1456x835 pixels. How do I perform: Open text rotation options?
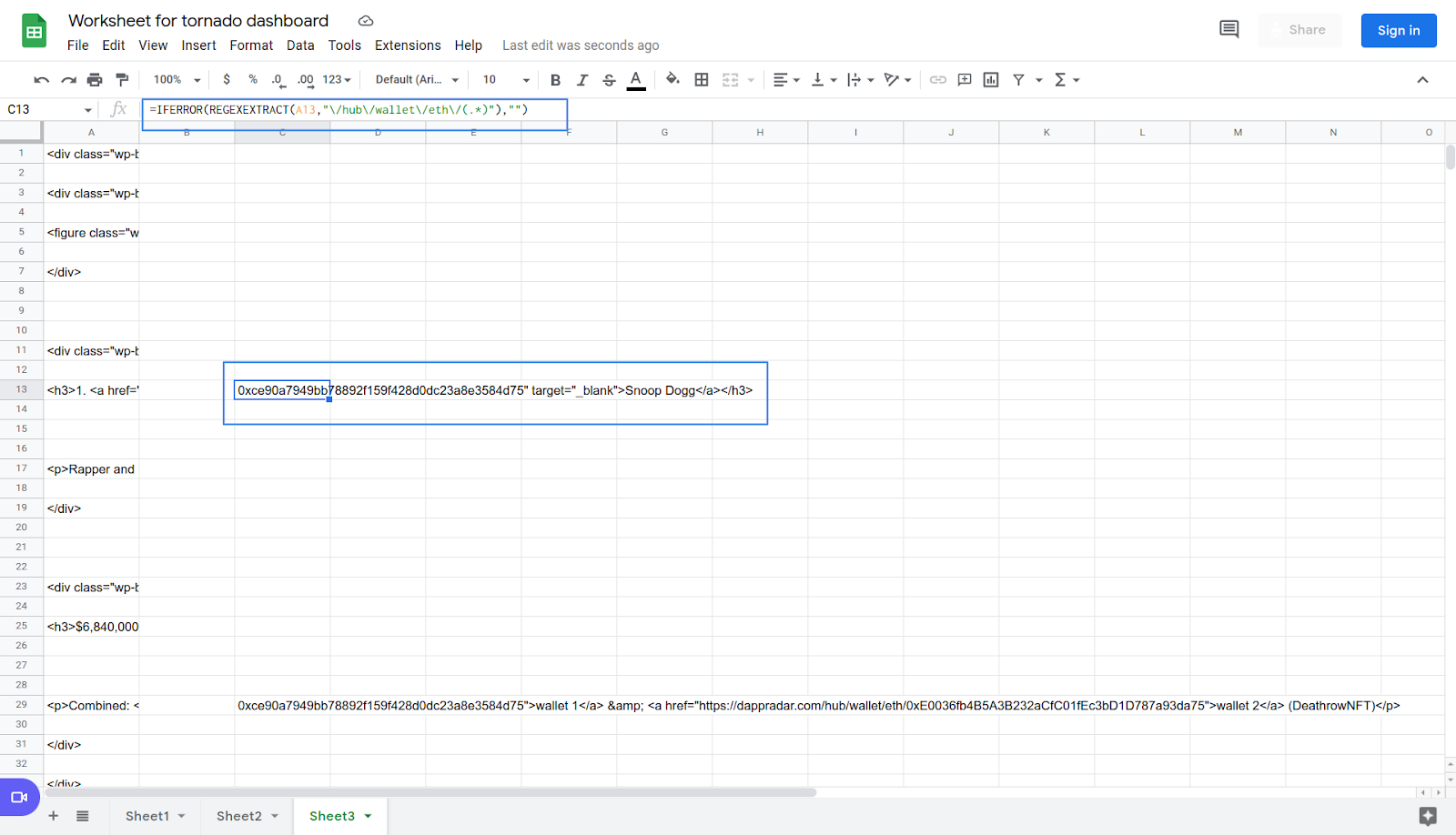coord(897,80)
